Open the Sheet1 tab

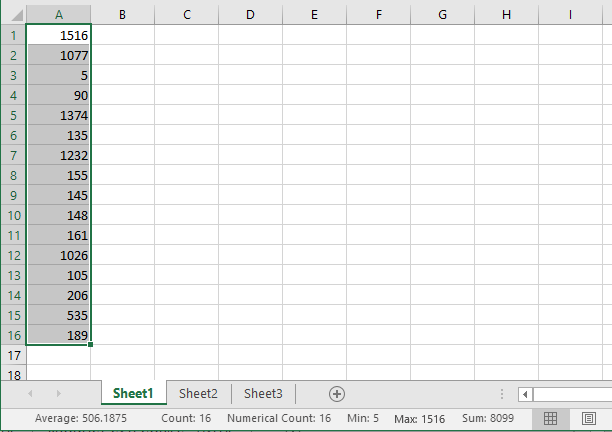point(133,393)
